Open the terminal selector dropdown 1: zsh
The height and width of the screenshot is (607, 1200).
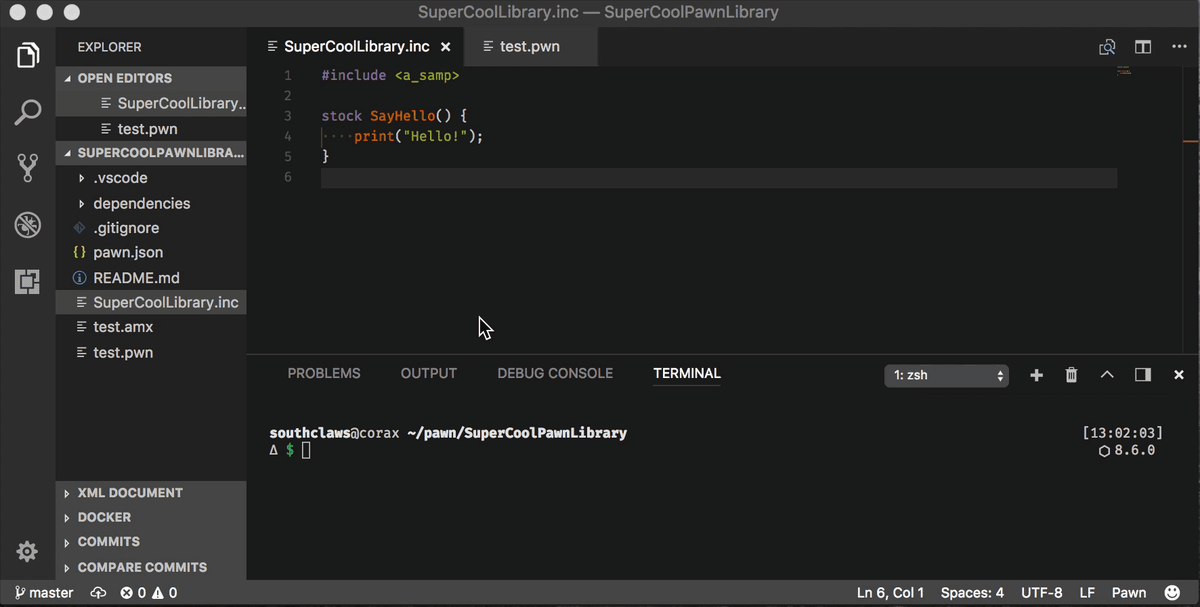pos(946,376)
